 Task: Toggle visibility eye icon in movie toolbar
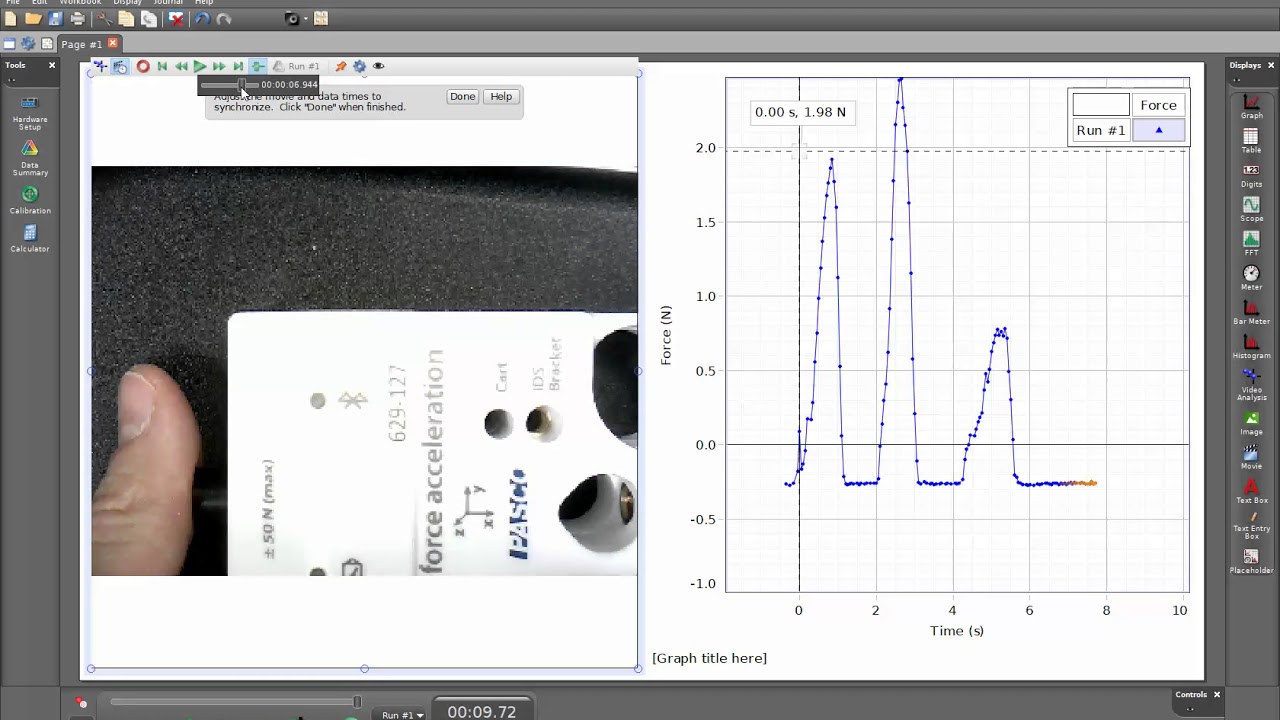click(x=378, y=66)
